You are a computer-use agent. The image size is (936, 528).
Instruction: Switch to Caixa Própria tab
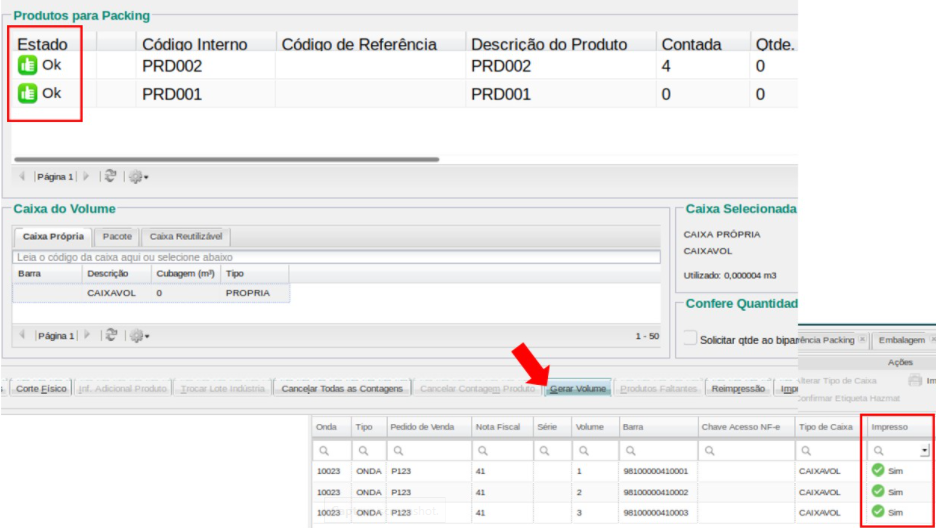[53, 236]
